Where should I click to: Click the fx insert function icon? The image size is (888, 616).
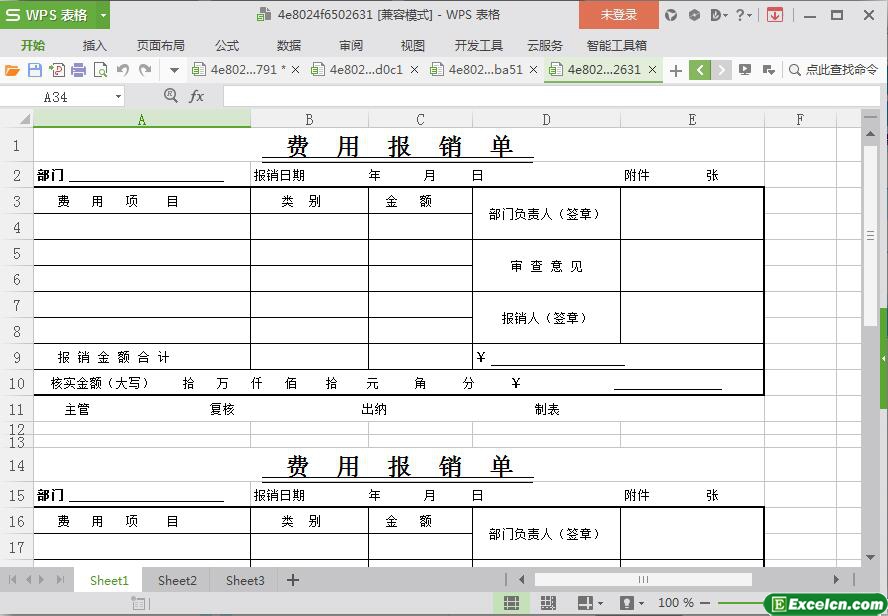point(196,96)
